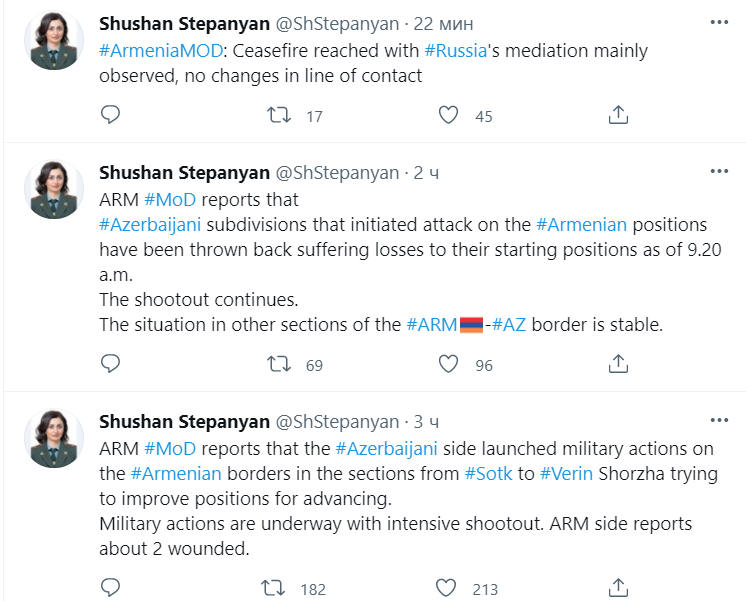Open more options on the 2 ч tweet
This screenshot has height=601, width=746.
click(718, 172)
